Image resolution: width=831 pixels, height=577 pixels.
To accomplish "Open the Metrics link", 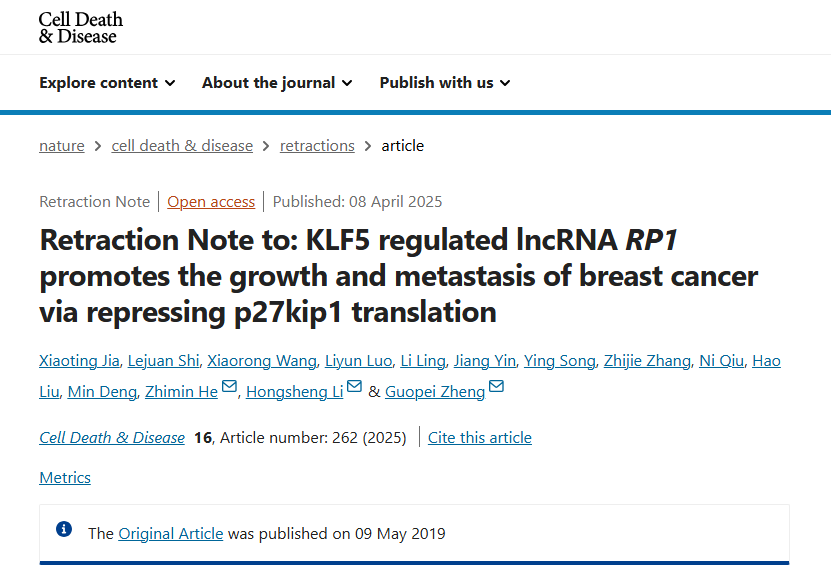I will click(x=65, y=477).
